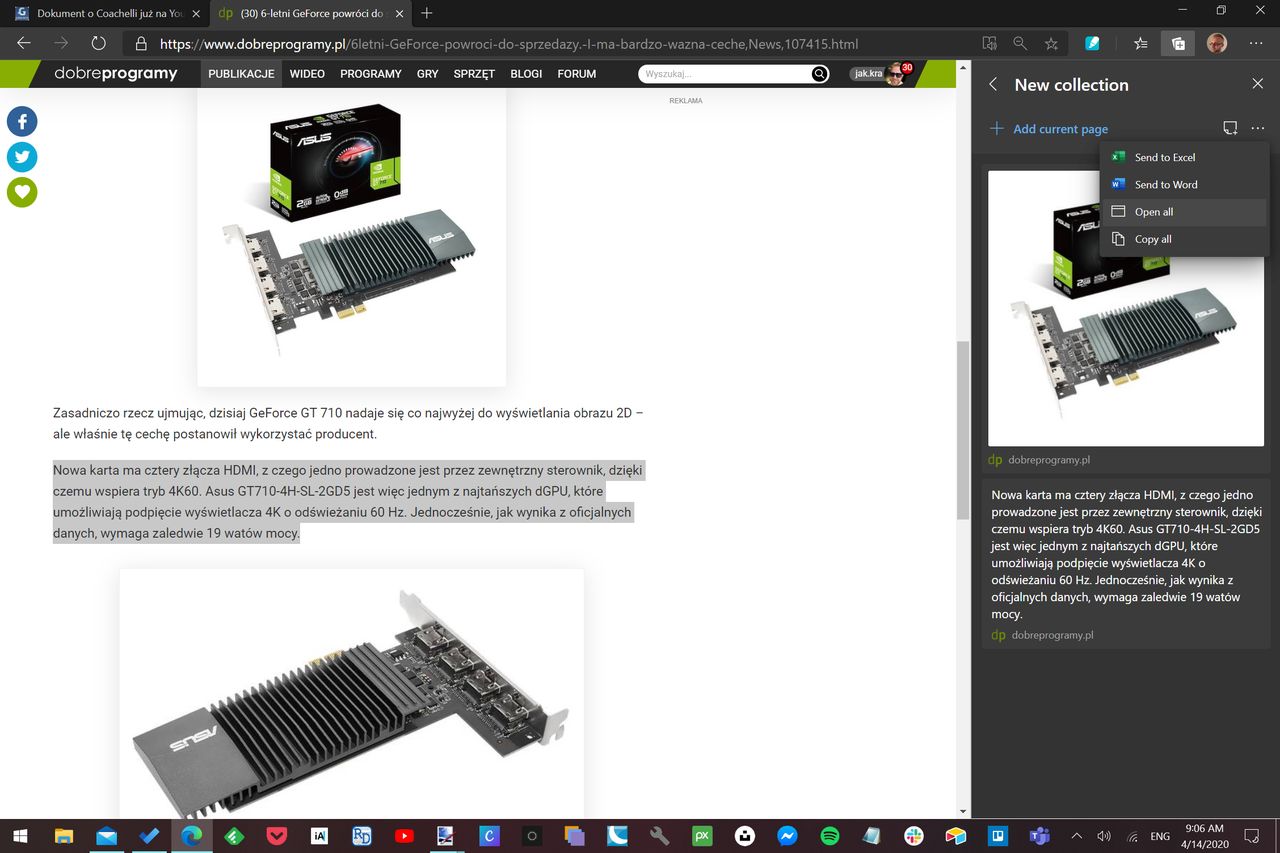Screen dimensions: 1280x853
Task: Click the search magnifier on dobreprogramy
Action: (x=820, y=74)
